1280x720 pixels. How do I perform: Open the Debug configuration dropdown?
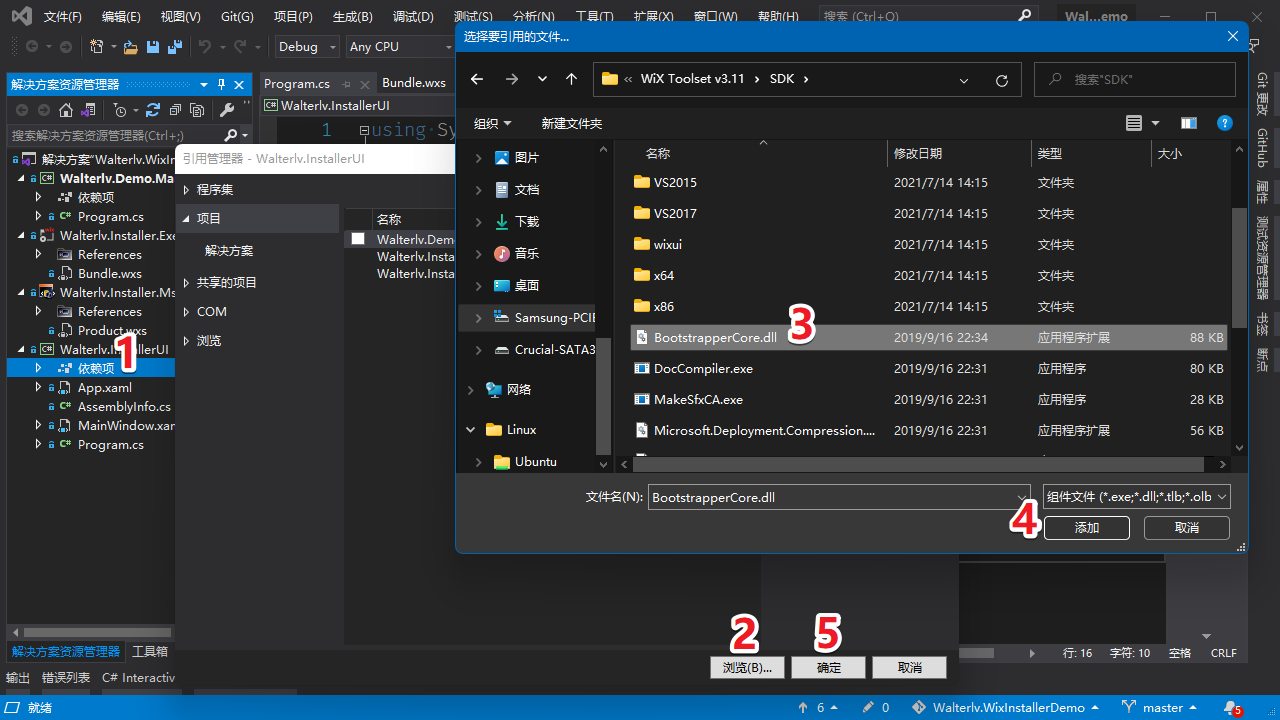tap(308, 47)
